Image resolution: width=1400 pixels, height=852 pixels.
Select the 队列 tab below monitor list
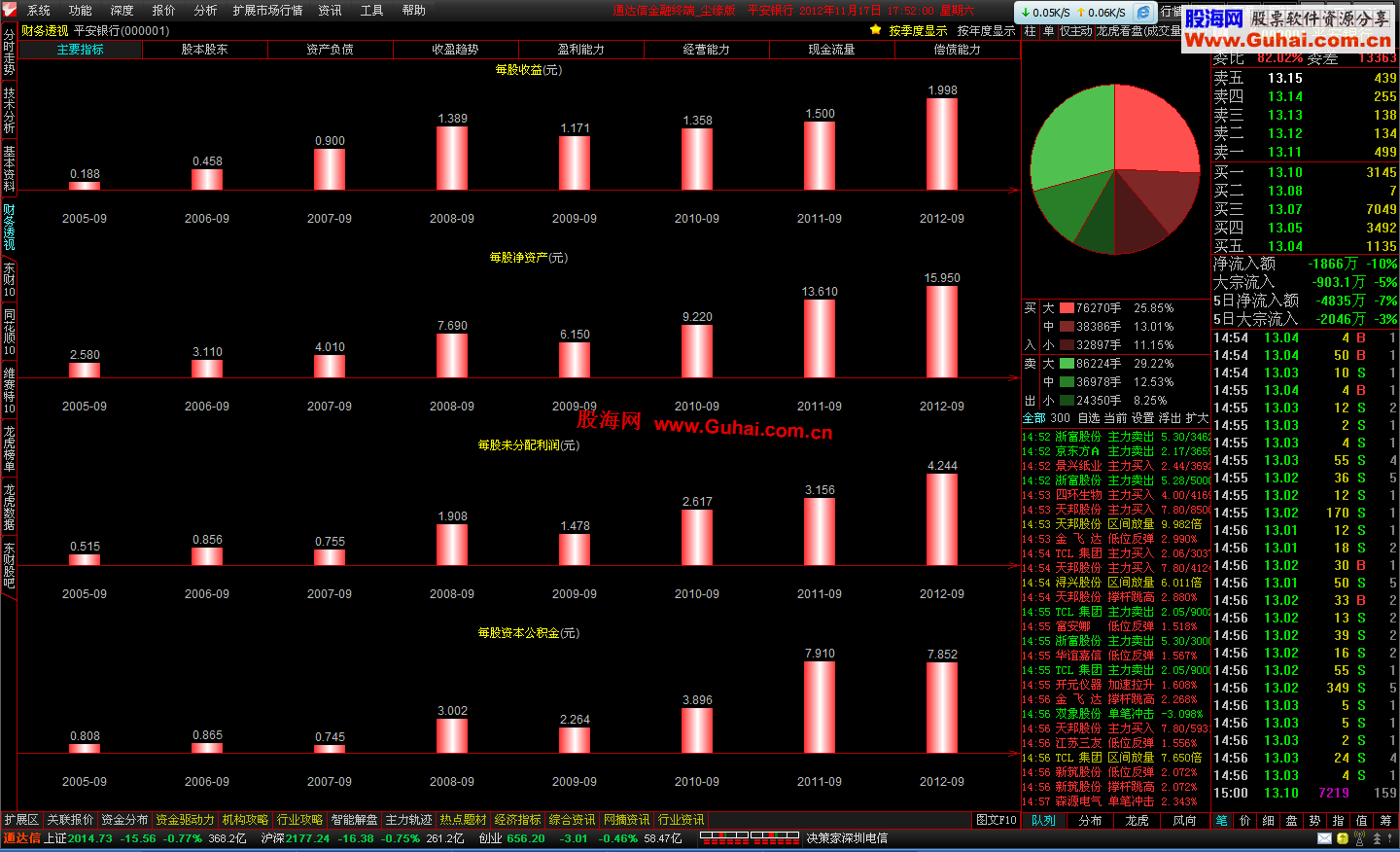click(x=1044, y=821)
